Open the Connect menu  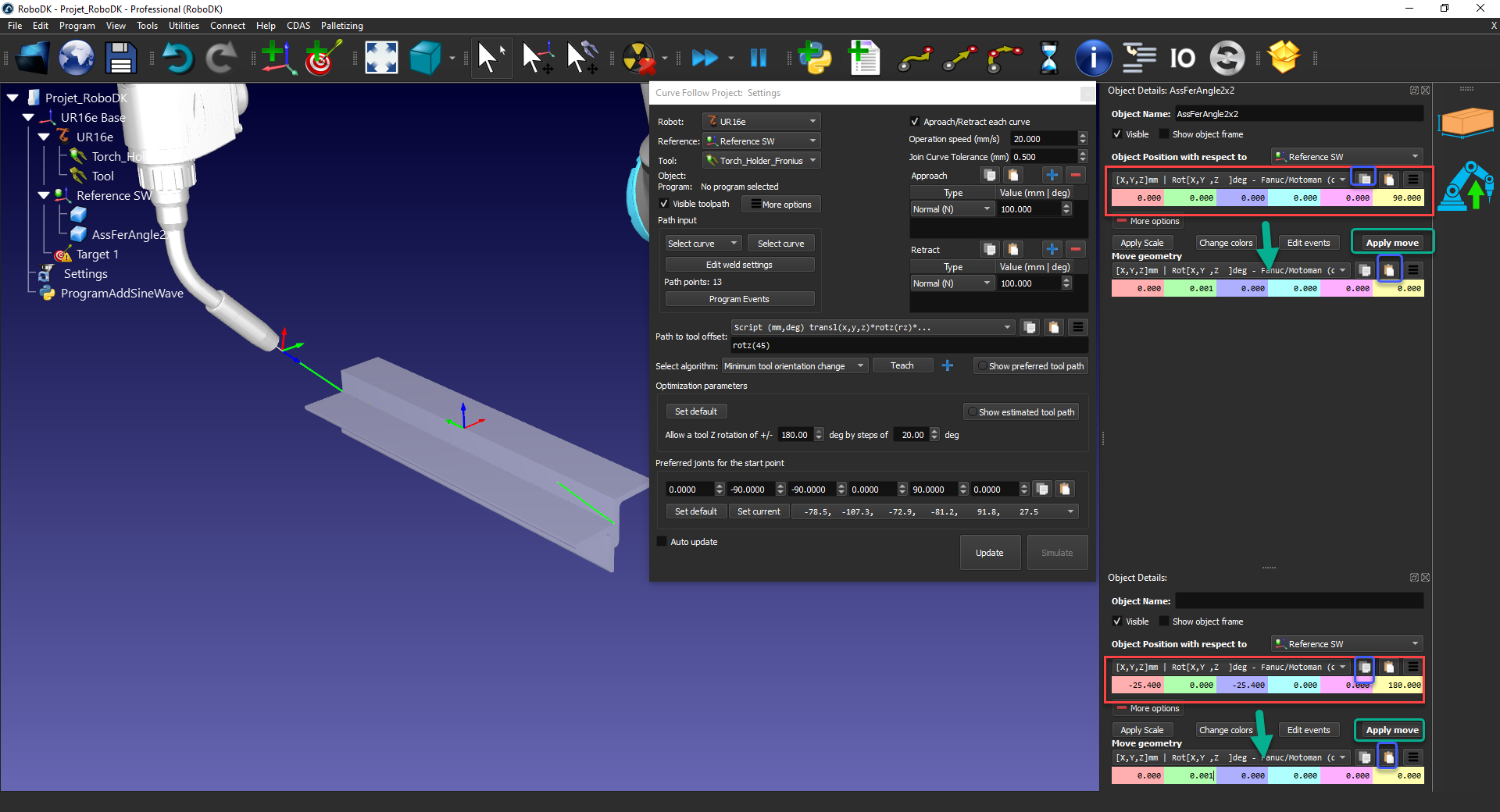tap(227, 26)
